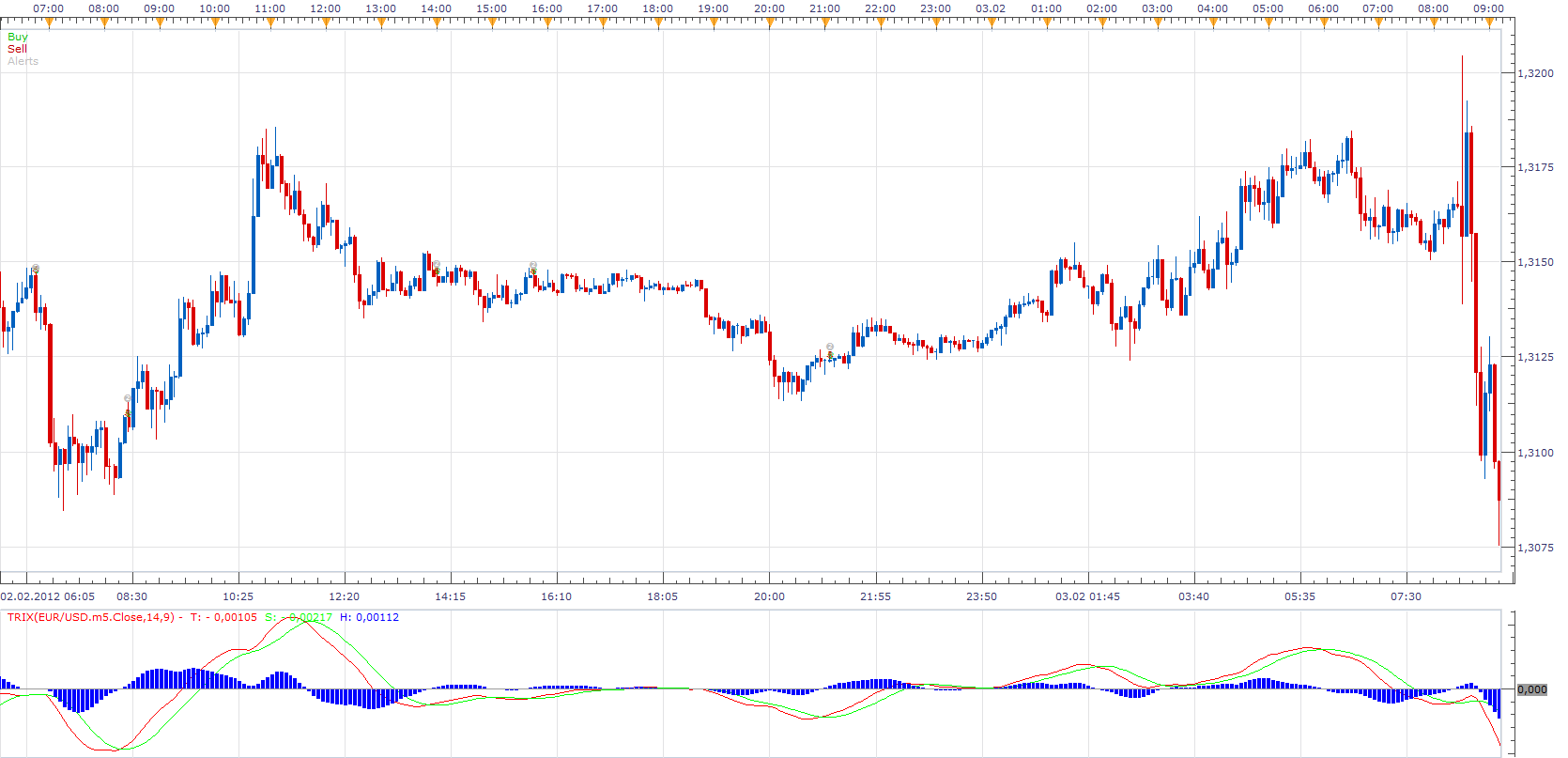
Task: Click the red Sell legend label
Action: pyautogui.click(x=17, y=49)
